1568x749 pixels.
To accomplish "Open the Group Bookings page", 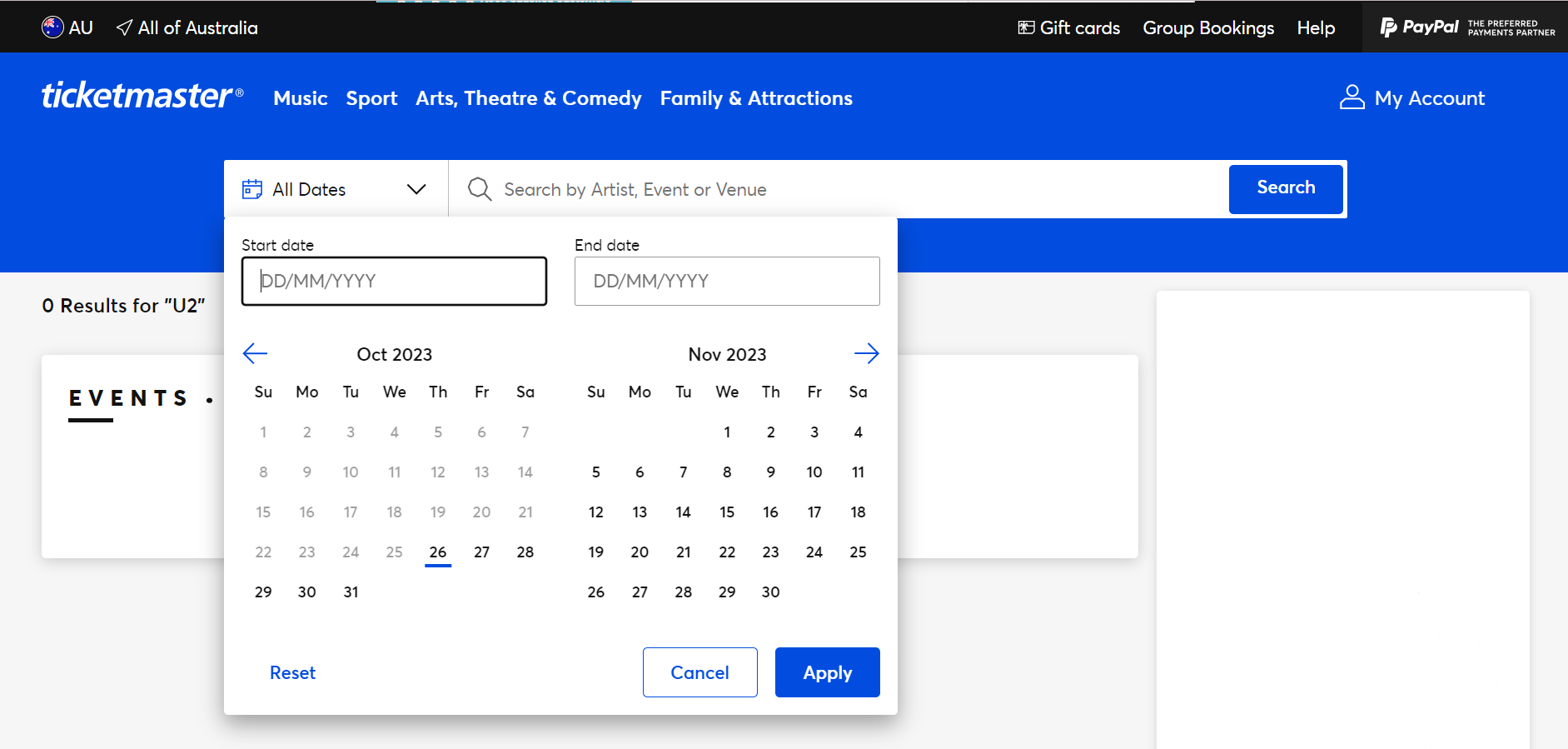I will (x=1208, y=27).
